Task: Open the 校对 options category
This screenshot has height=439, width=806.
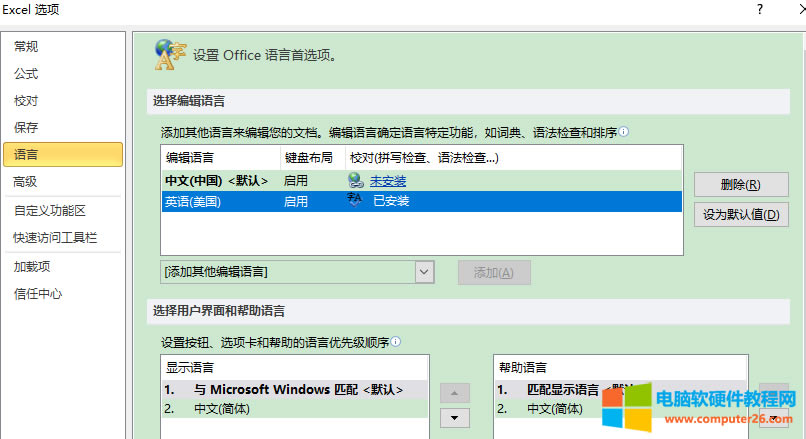Action: (x=26, y=101)
